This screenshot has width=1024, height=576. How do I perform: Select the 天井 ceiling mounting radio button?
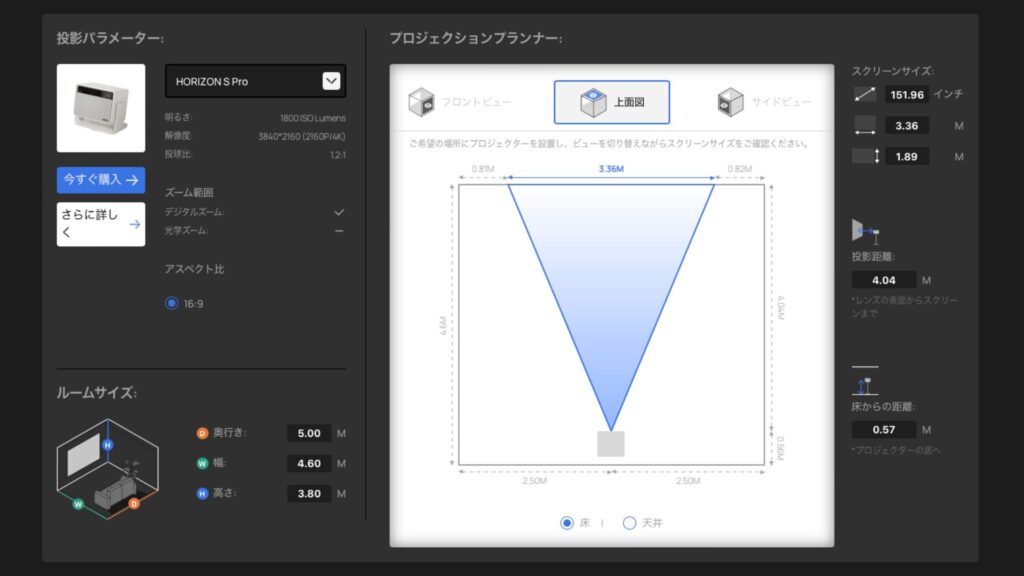coord(630,522)
